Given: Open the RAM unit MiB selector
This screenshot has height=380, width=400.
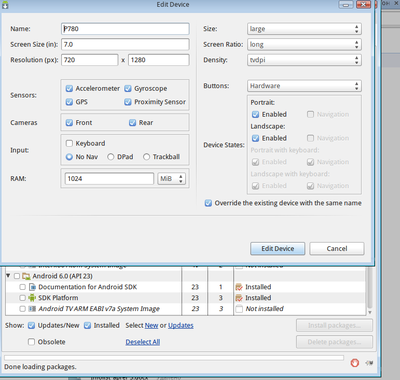Looking at the screenshot, I should tap(171, 179).
